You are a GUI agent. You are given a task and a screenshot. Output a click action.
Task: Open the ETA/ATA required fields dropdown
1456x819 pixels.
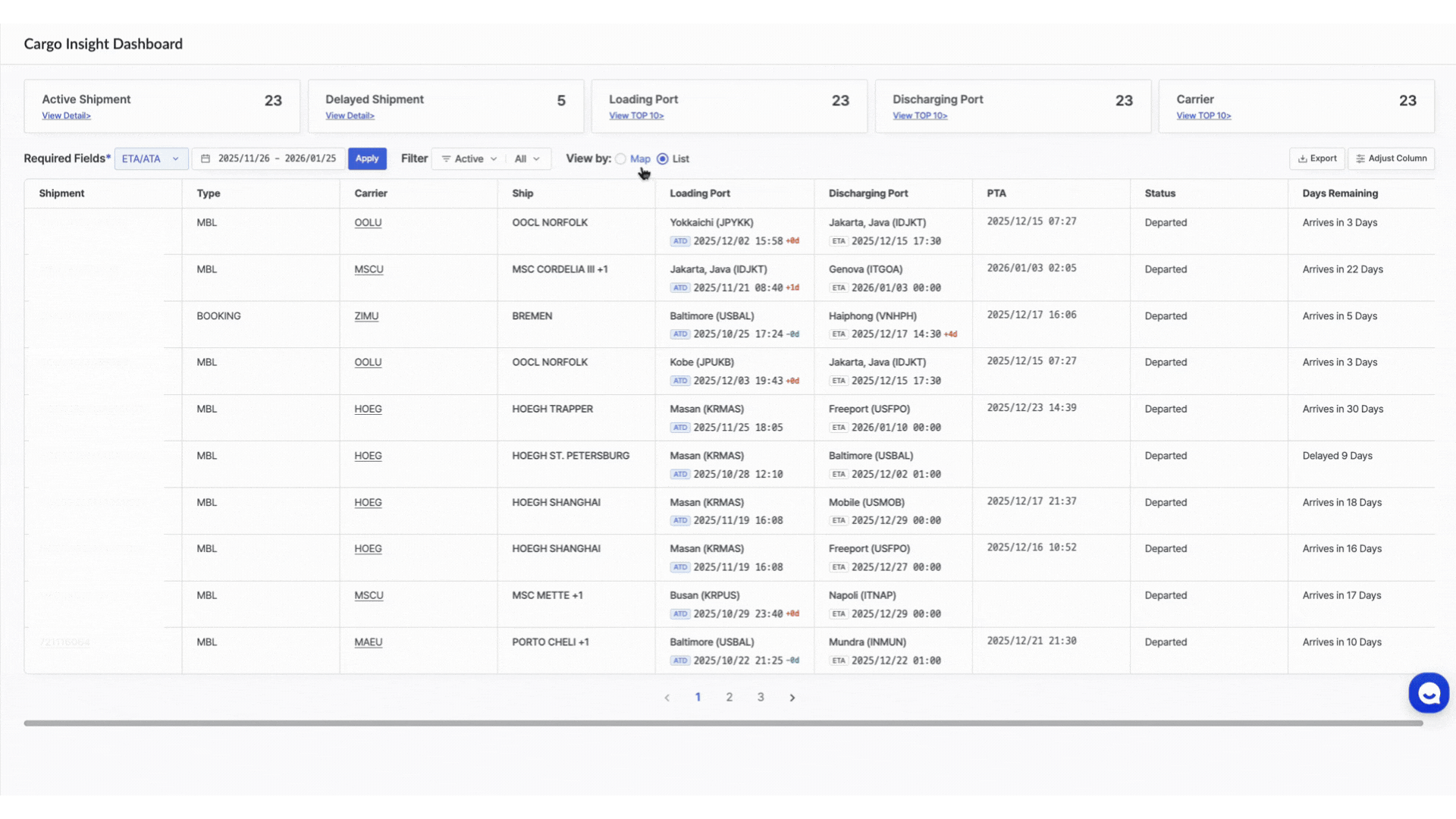[151, 158]
